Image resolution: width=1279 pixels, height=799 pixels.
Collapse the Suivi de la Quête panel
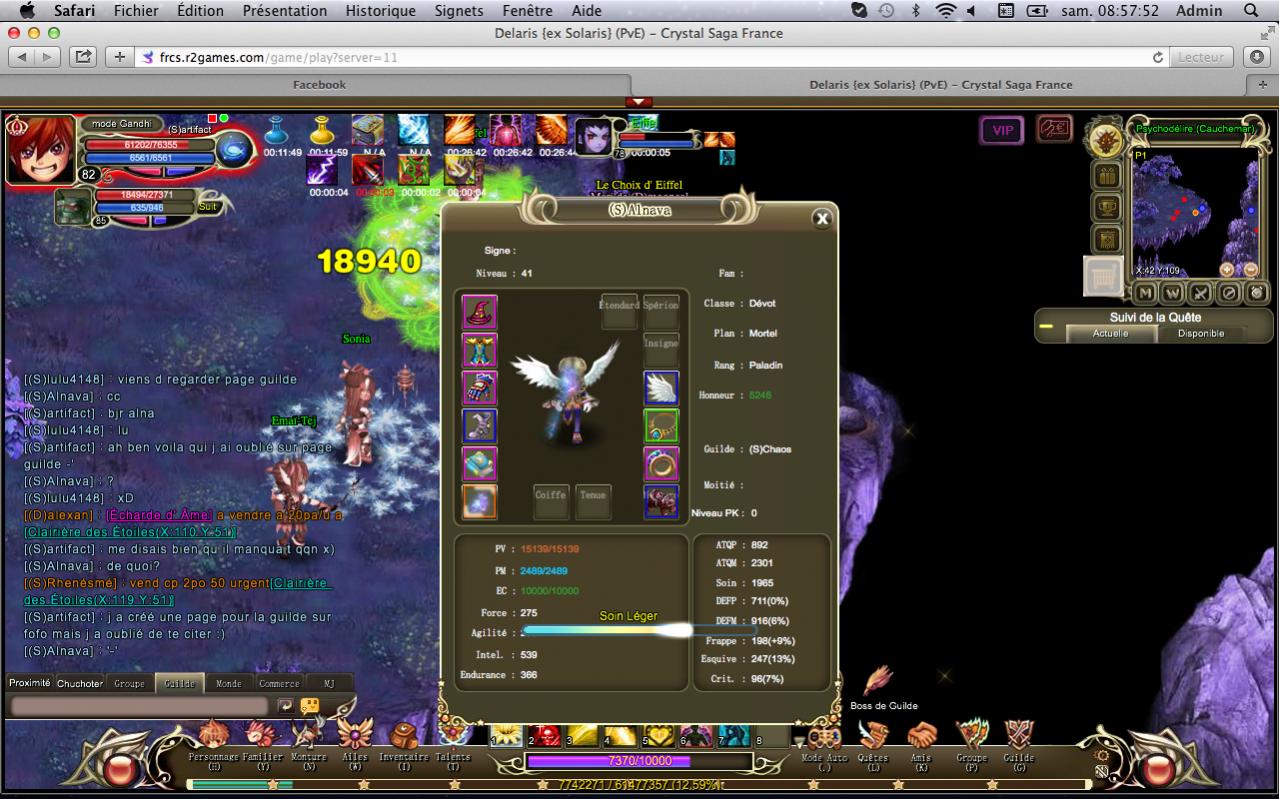[x=1046, y=326]
